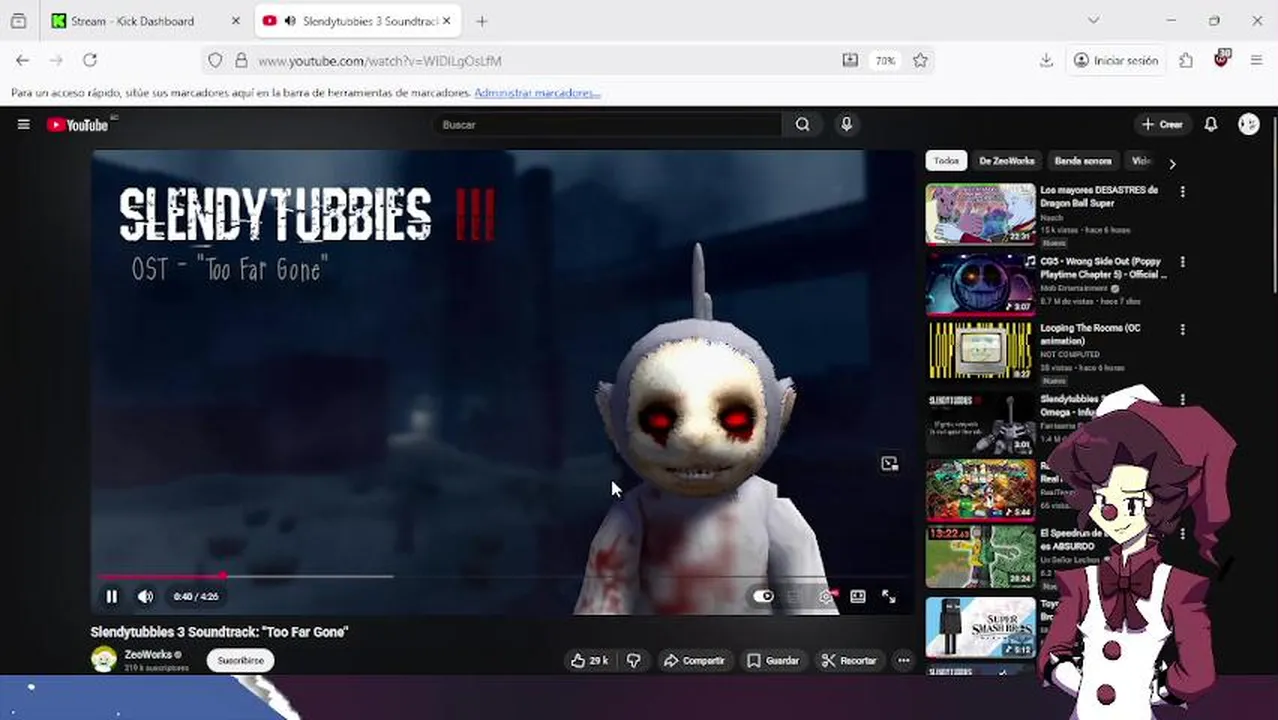
Task: Open the browser application menu
Action: point(1257,61)
